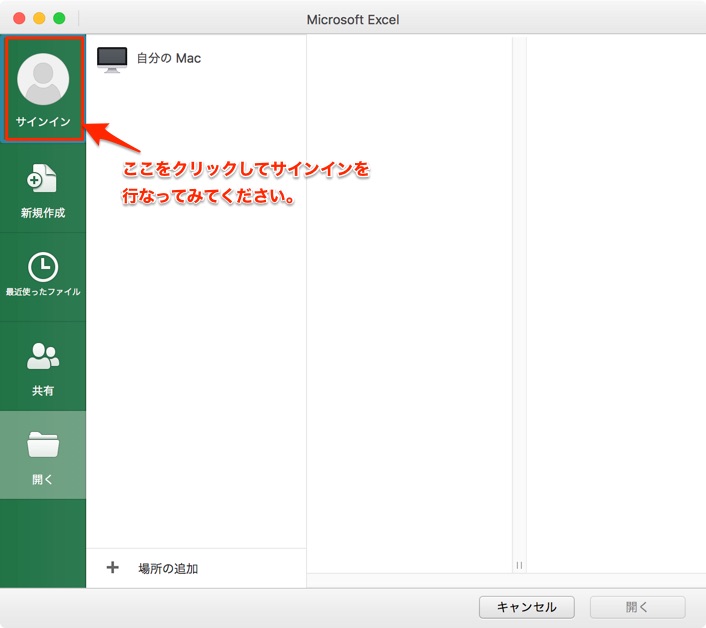Click the キャンセル button

(526, 607)
